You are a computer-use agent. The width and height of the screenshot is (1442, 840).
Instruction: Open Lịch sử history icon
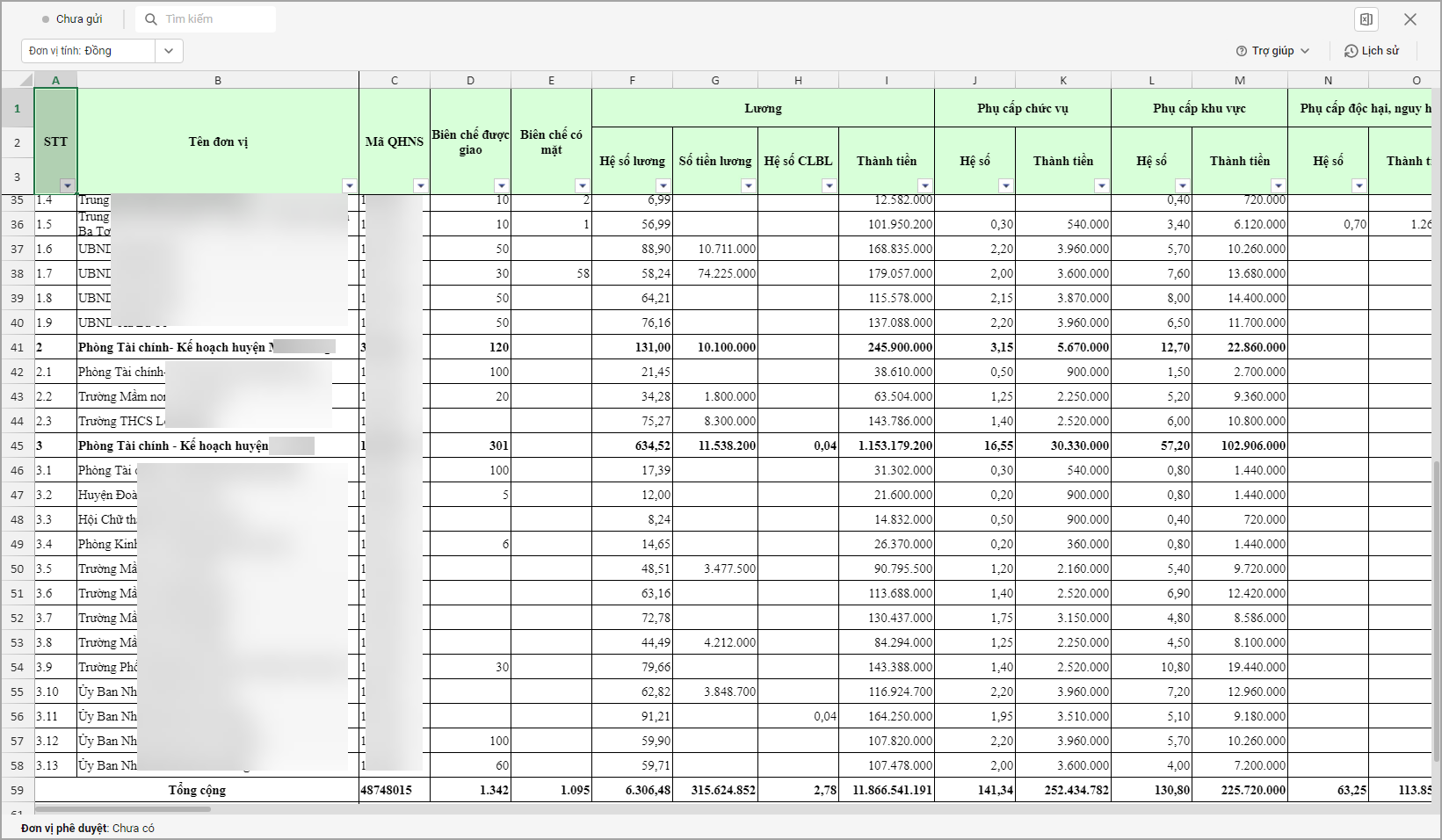pos(1351,51)
